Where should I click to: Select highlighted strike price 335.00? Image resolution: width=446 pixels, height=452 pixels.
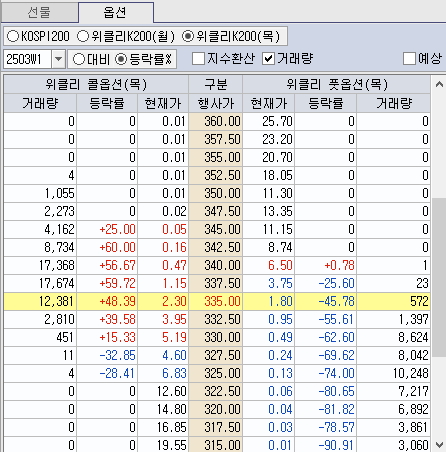(216, 301)
